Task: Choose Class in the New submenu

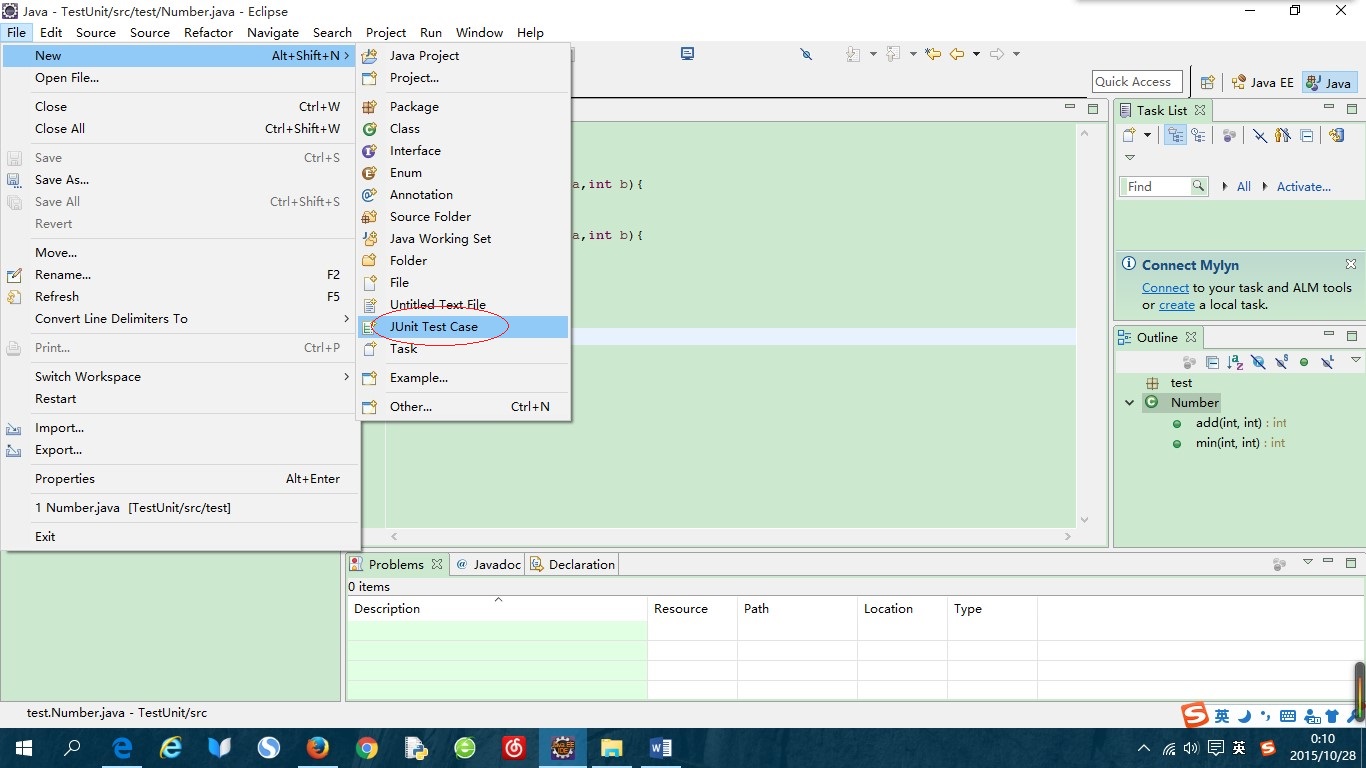Action: (463, 129)
